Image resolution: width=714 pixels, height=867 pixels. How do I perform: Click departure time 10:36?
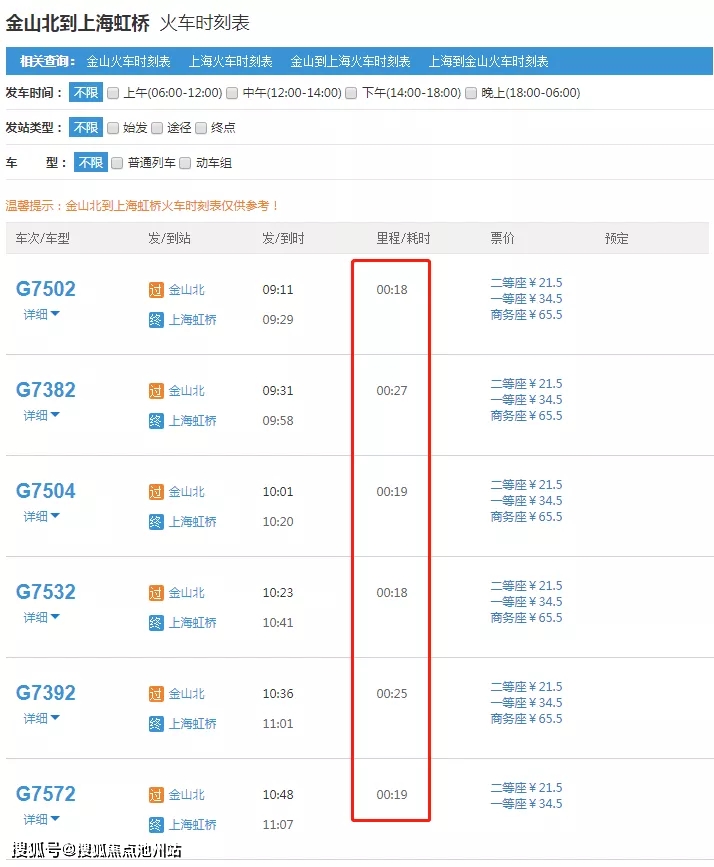(x=278, y=694)
